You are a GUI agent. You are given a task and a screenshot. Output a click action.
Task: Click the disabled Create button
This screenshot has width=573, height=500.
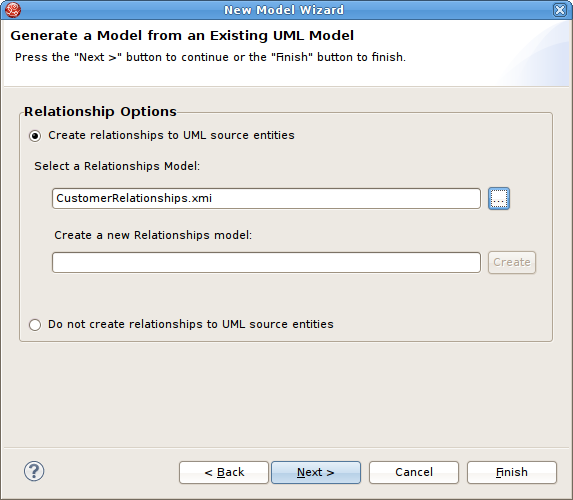click(512, 262)
